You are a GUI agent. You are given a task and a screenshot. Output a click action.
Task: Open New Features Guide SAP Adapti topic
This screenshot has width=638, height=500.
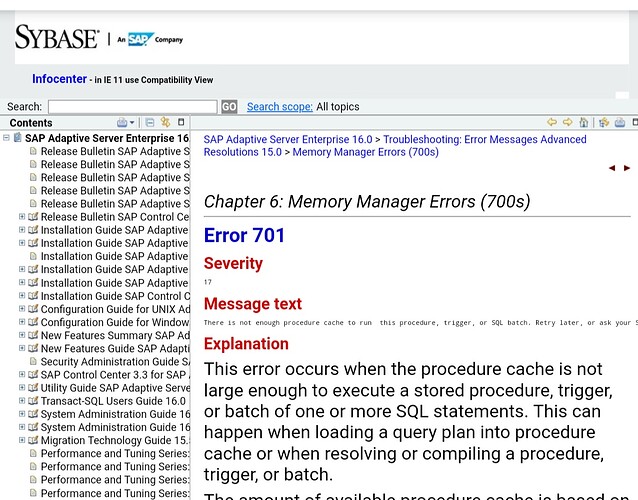point(115,349)
